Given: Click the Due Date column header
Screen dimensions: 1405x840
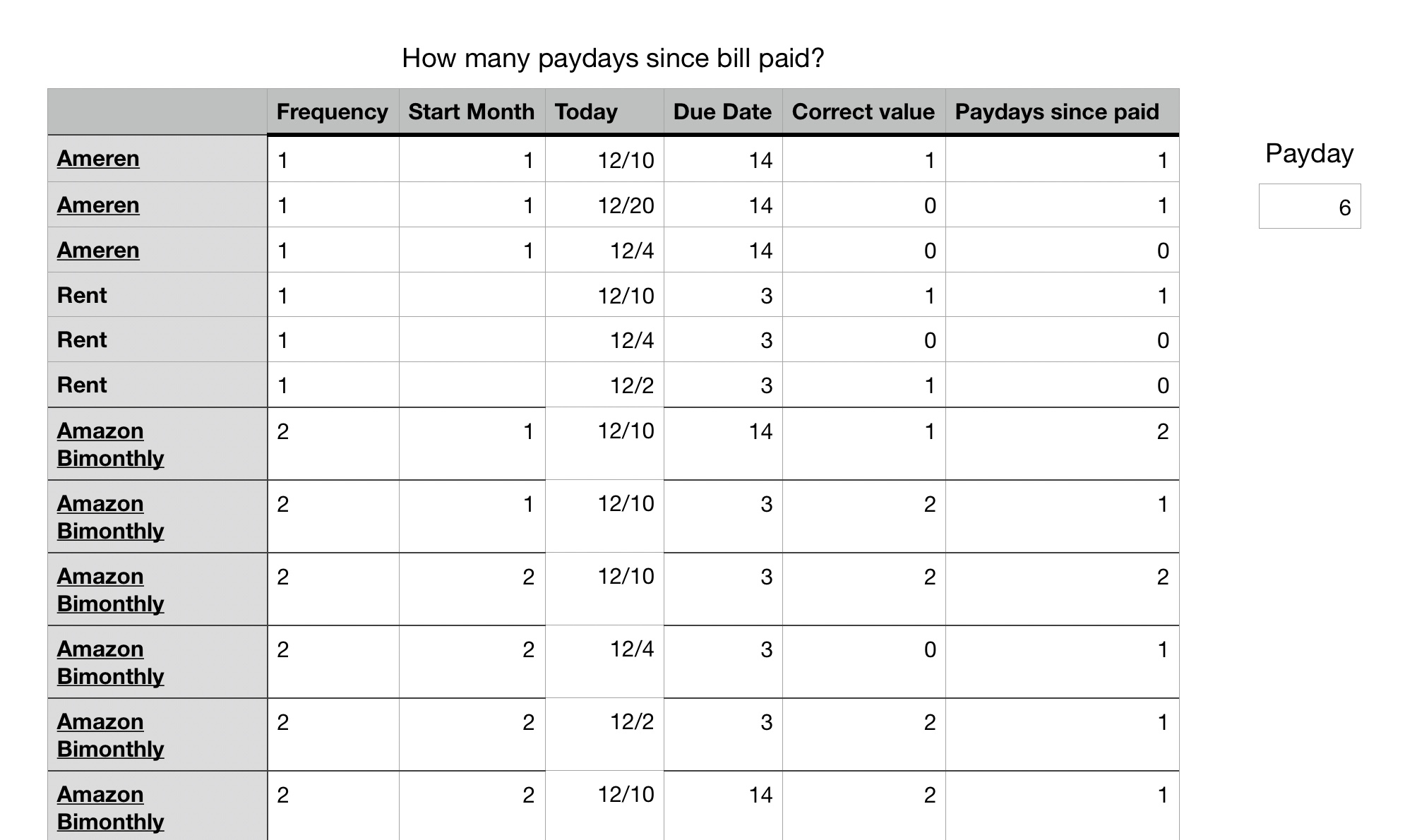Looking at the screenshot, I should 722,112.
